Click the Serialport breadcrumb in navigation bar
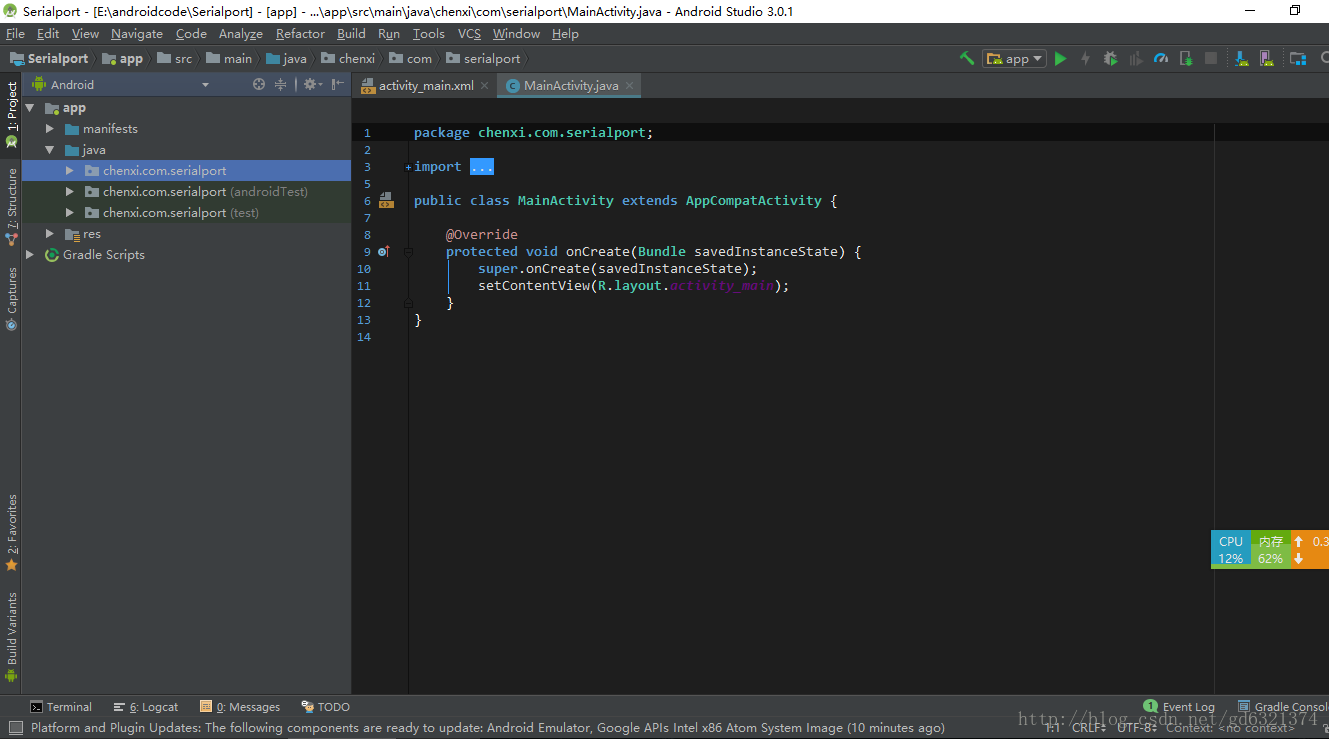The image size is (1329, 739). (x=50, y=59)
